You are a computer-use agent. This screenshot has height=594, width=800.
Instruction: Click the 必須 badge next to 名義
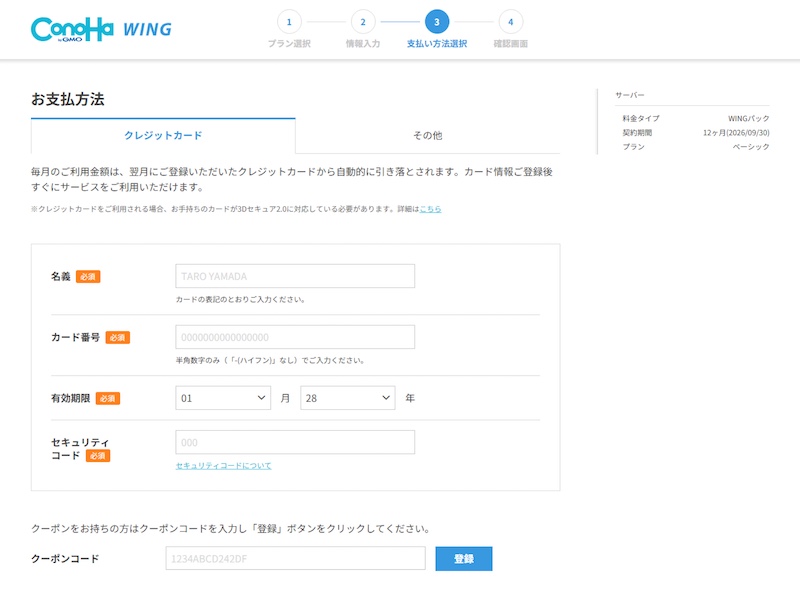tap(88, 277)
